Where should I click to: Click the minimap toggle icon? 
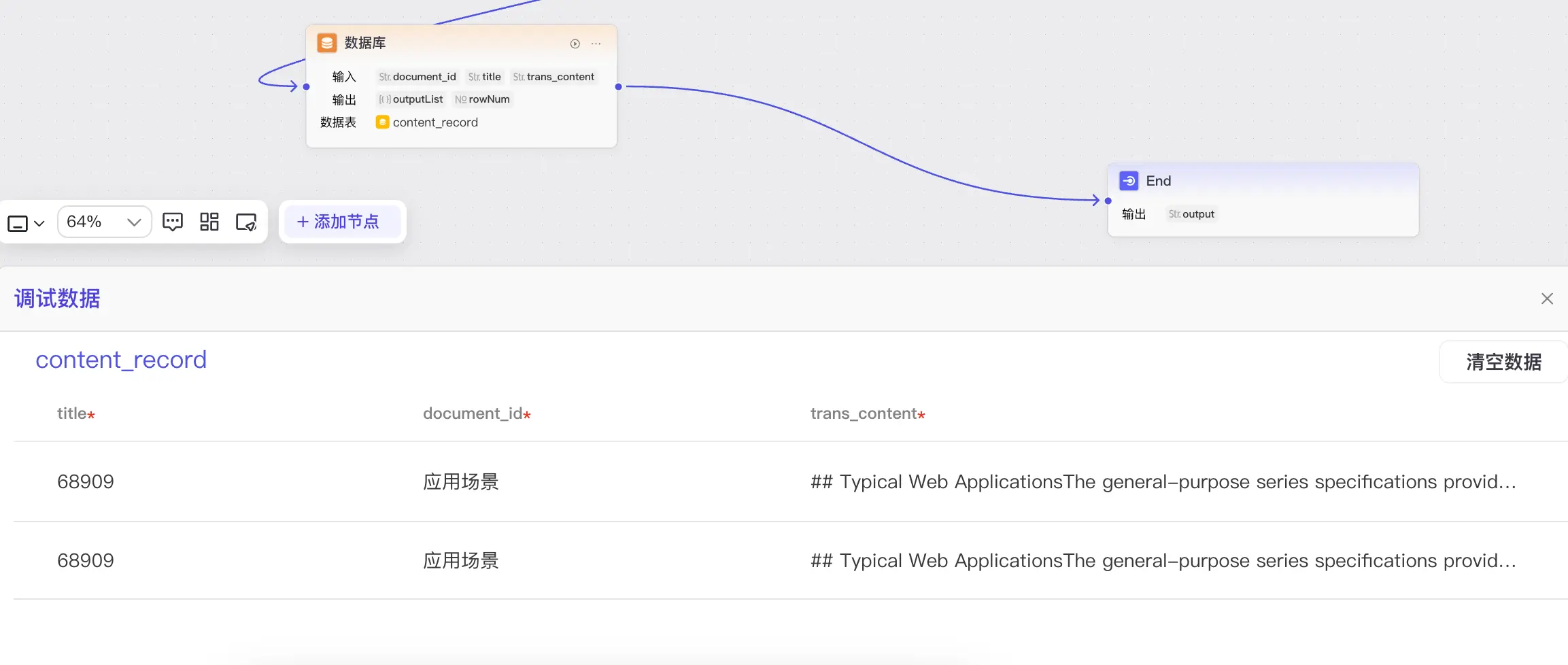[x=246, y=222]
